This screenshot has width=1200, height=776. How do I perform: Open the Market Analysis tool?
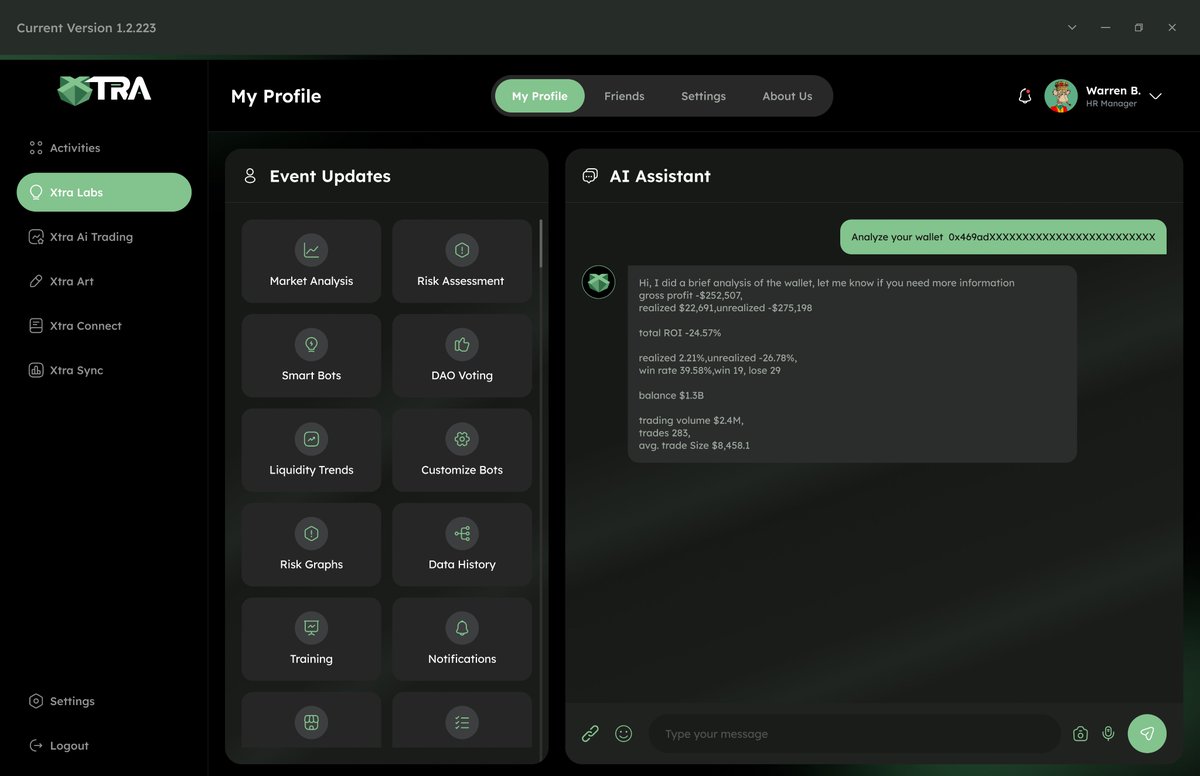click(x=311, y=261)
